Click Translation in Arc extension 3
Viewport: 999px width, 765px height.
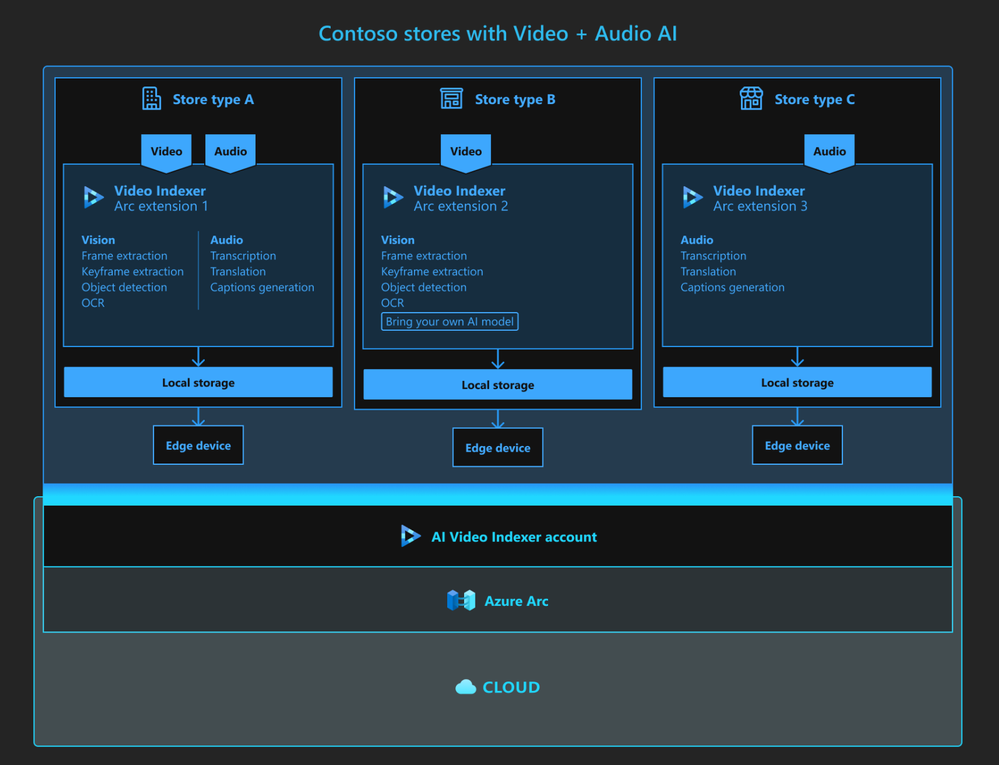708,272
